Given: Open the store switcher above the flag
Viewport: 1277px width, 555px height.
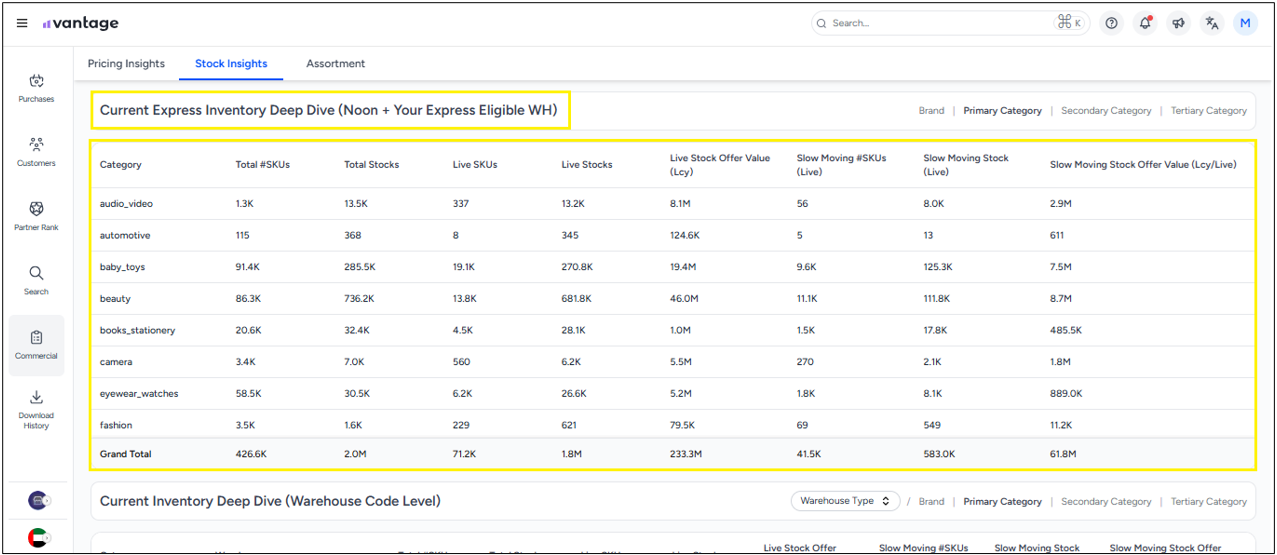Looking at the screenshot, I should click(38, 500).
